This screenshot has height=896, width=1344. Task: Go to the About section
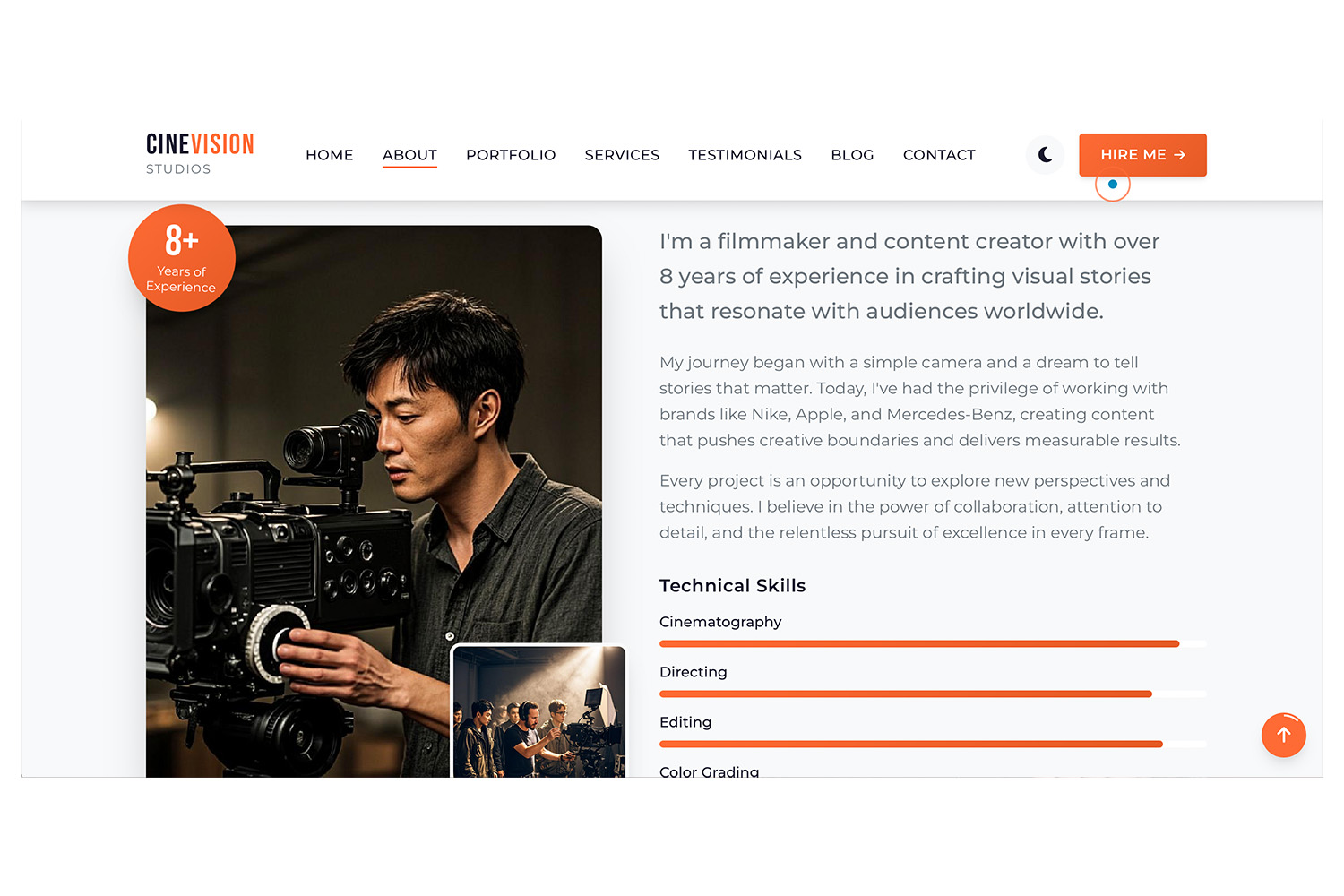click(409, 155)
